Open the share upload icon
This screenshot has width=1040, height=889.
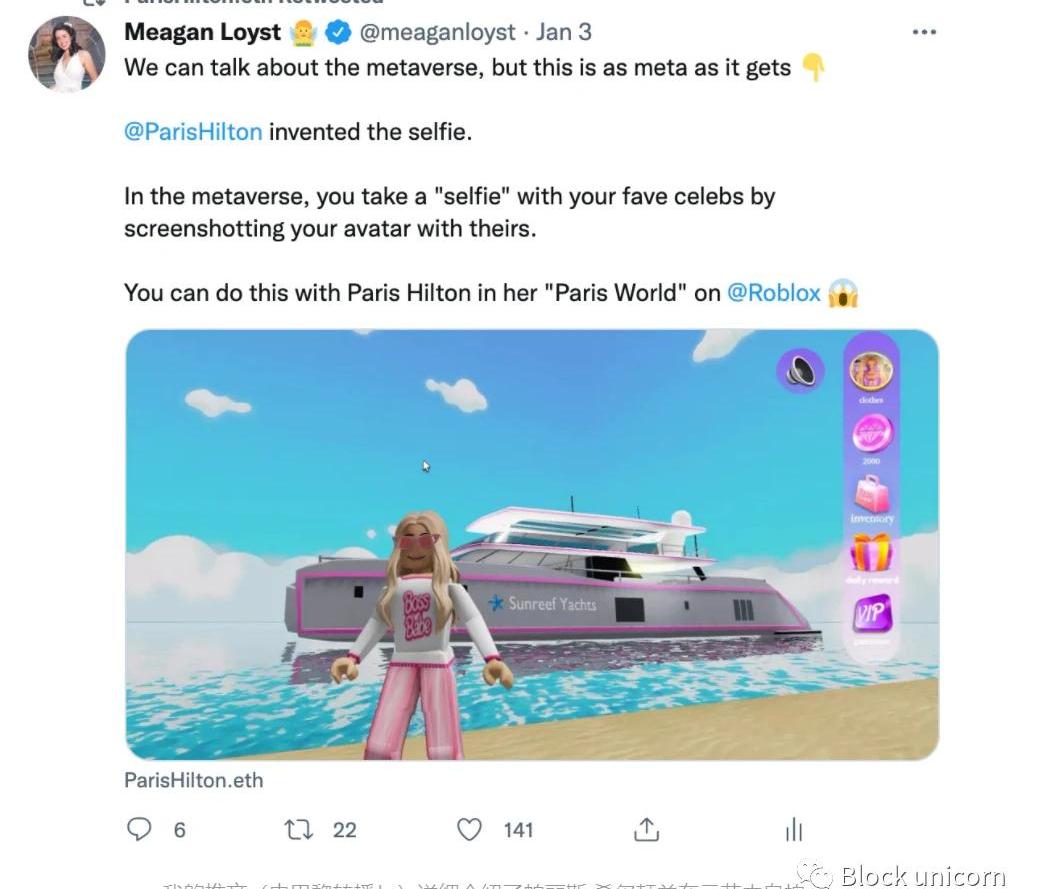(x=646, y=829)
